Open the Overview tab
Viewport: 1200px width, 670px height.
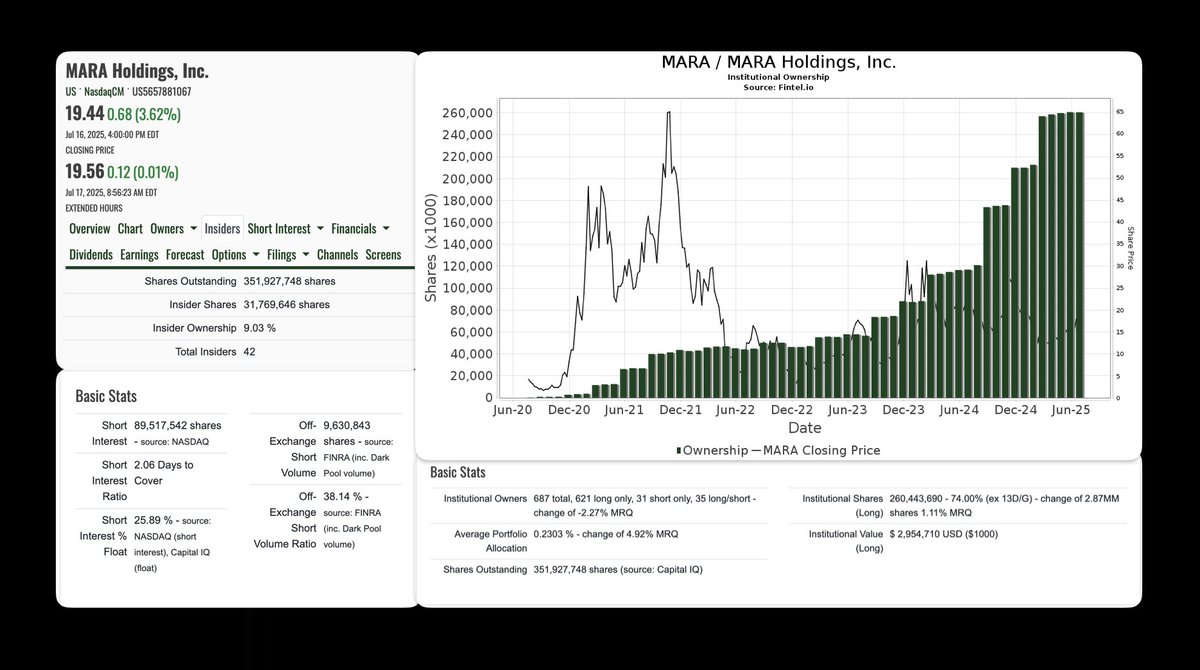click(x=89, y=229)
